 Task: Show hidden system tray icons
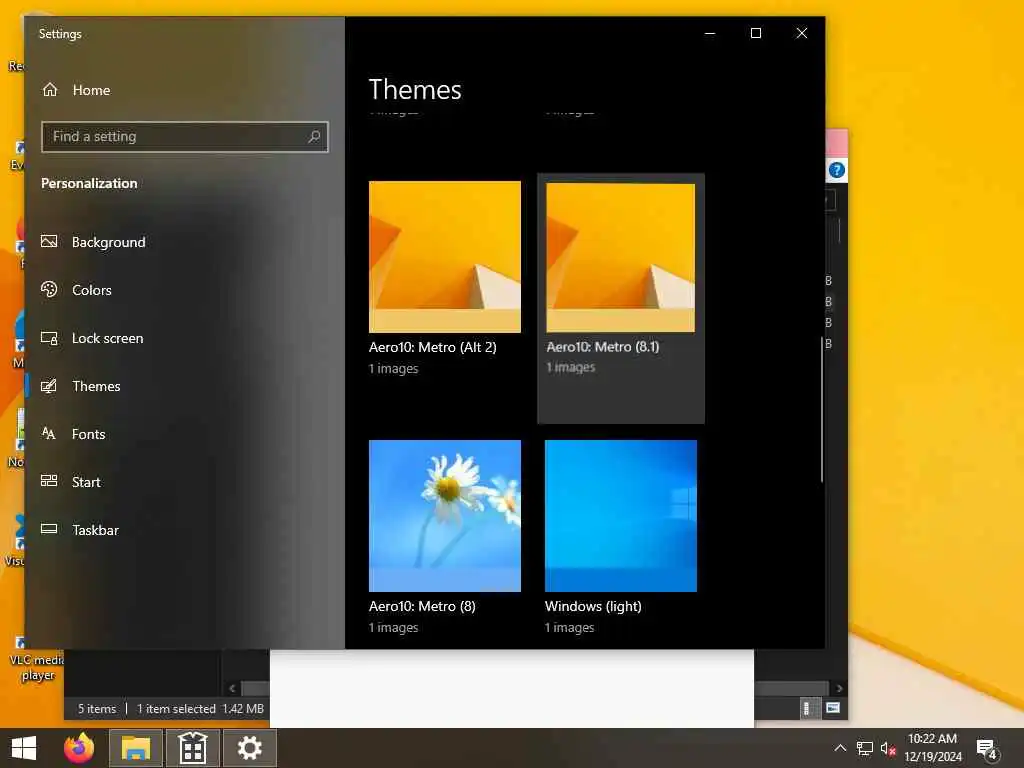coord(840,748)
